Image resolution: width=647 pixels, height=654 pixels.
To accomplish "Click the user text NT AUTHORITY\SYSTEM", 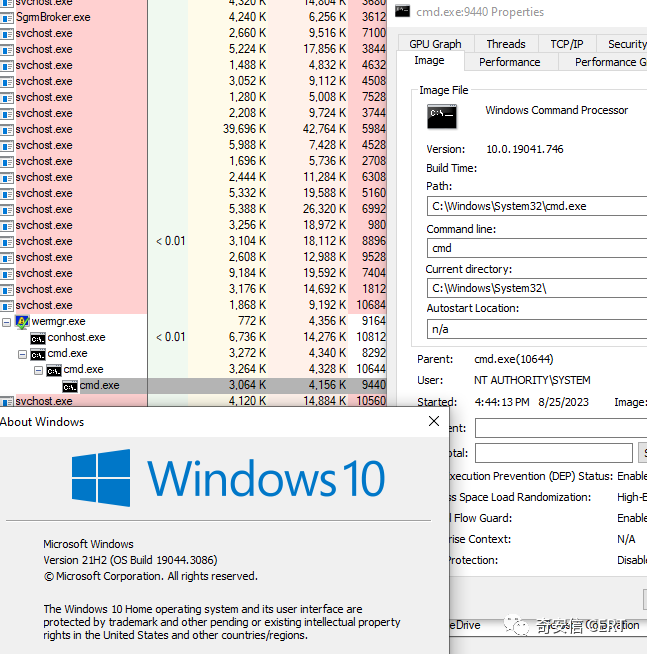I will point(532,380).
